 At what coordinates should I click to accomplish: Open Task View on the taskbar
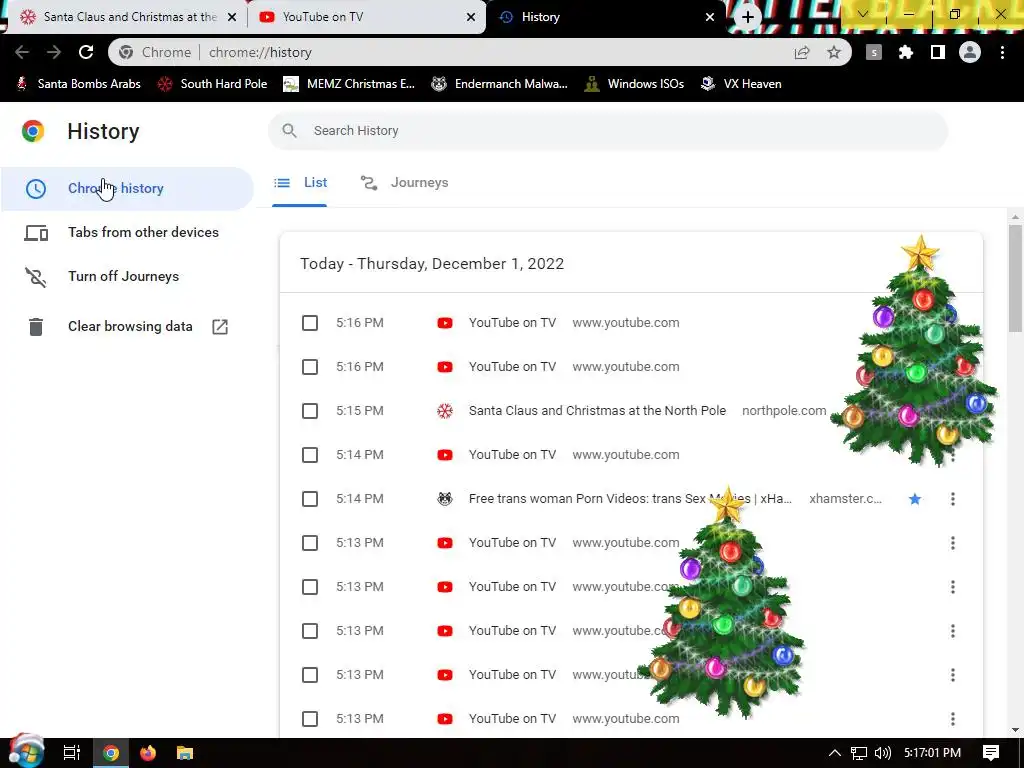tap(71, 753)
